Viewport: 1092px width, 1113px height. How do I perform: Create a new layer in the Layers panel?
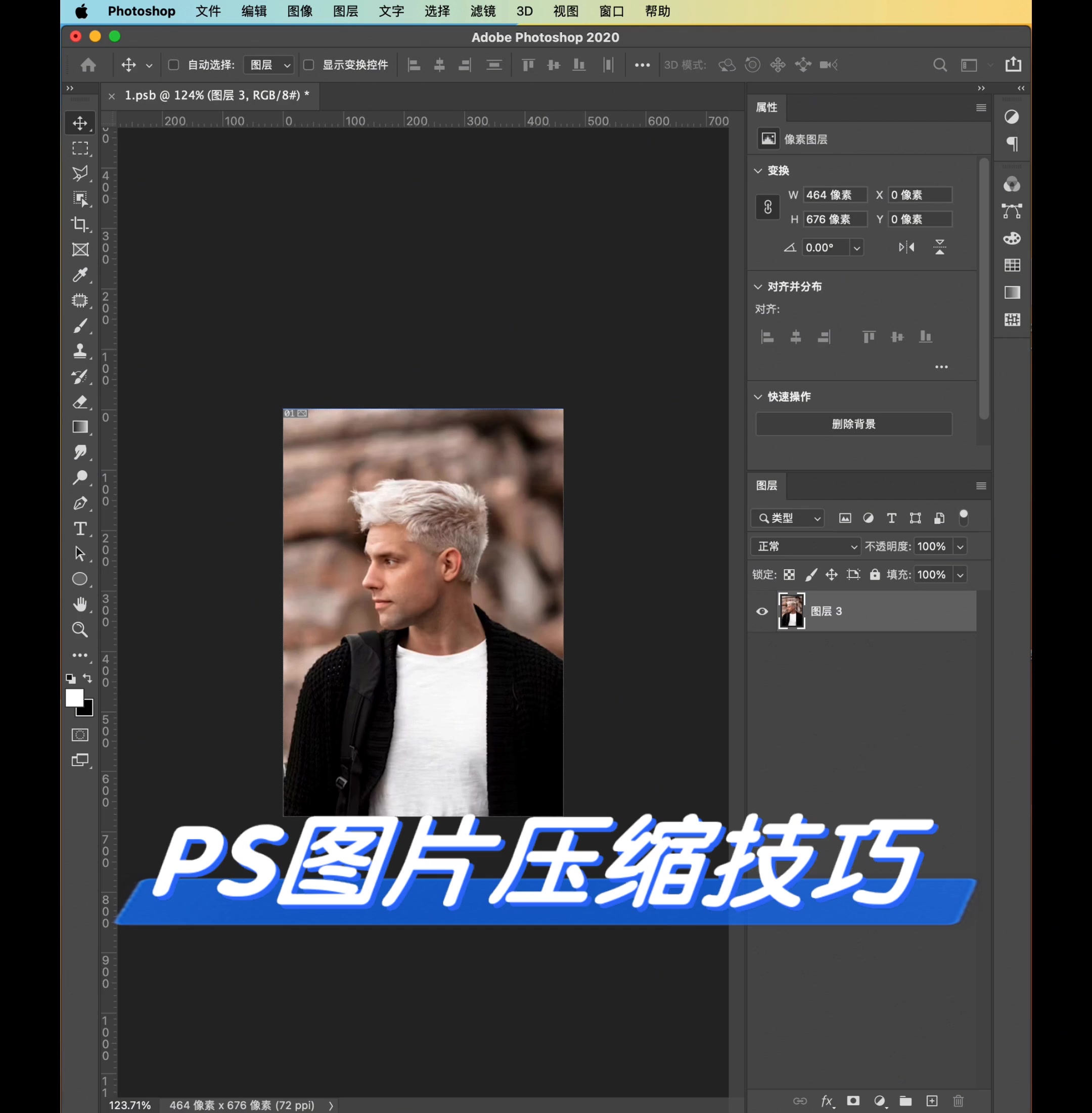932,1100
